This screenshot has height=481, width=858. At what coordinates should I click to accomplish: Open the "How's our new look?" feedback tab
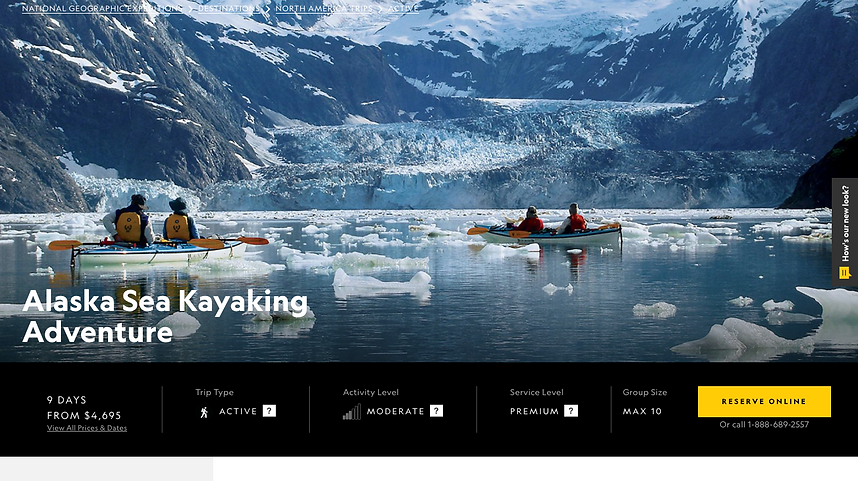845,231
